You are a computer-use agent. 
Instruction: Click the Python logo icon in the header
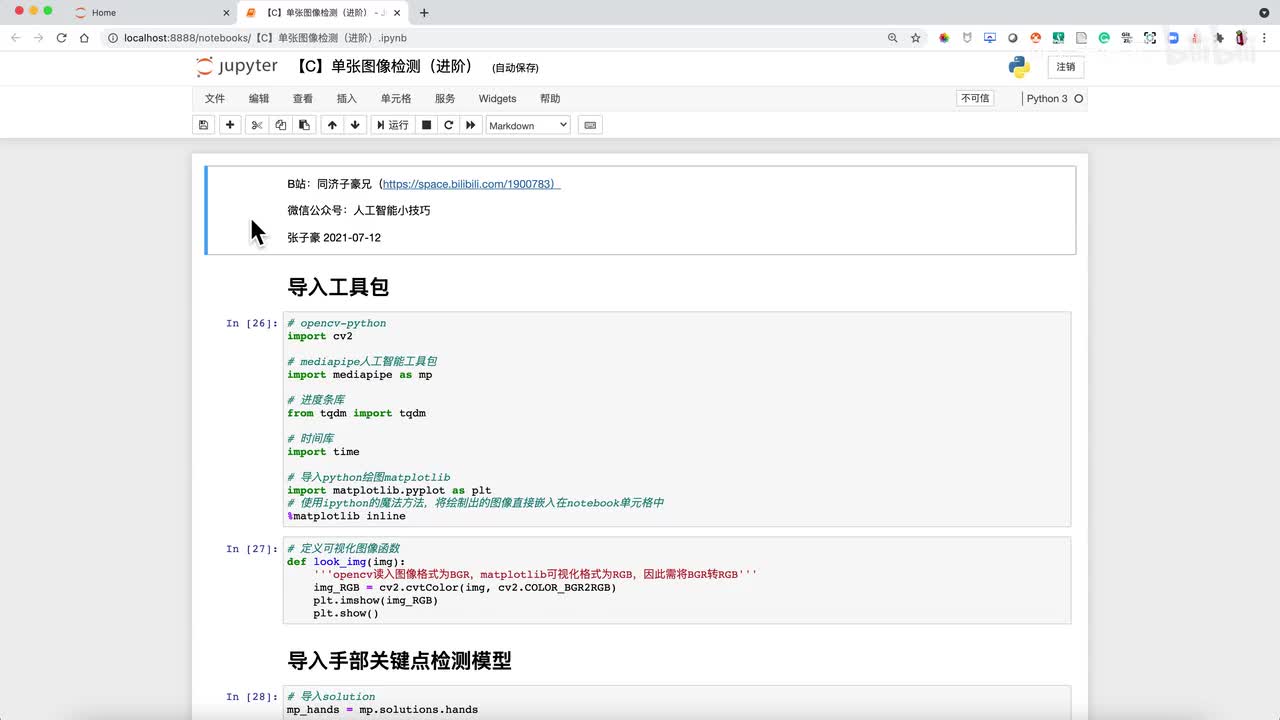(x=1019, y=67)
